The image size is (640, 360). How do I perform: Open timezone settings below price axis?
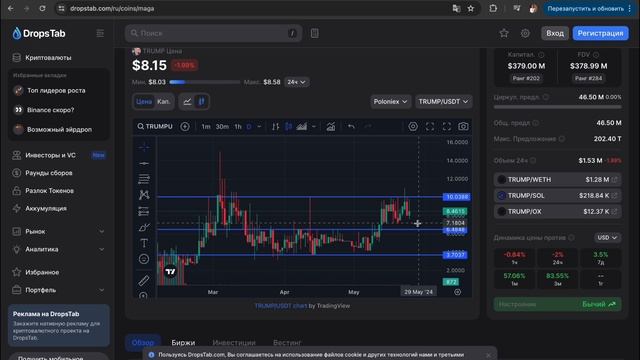tap(458, 292)
